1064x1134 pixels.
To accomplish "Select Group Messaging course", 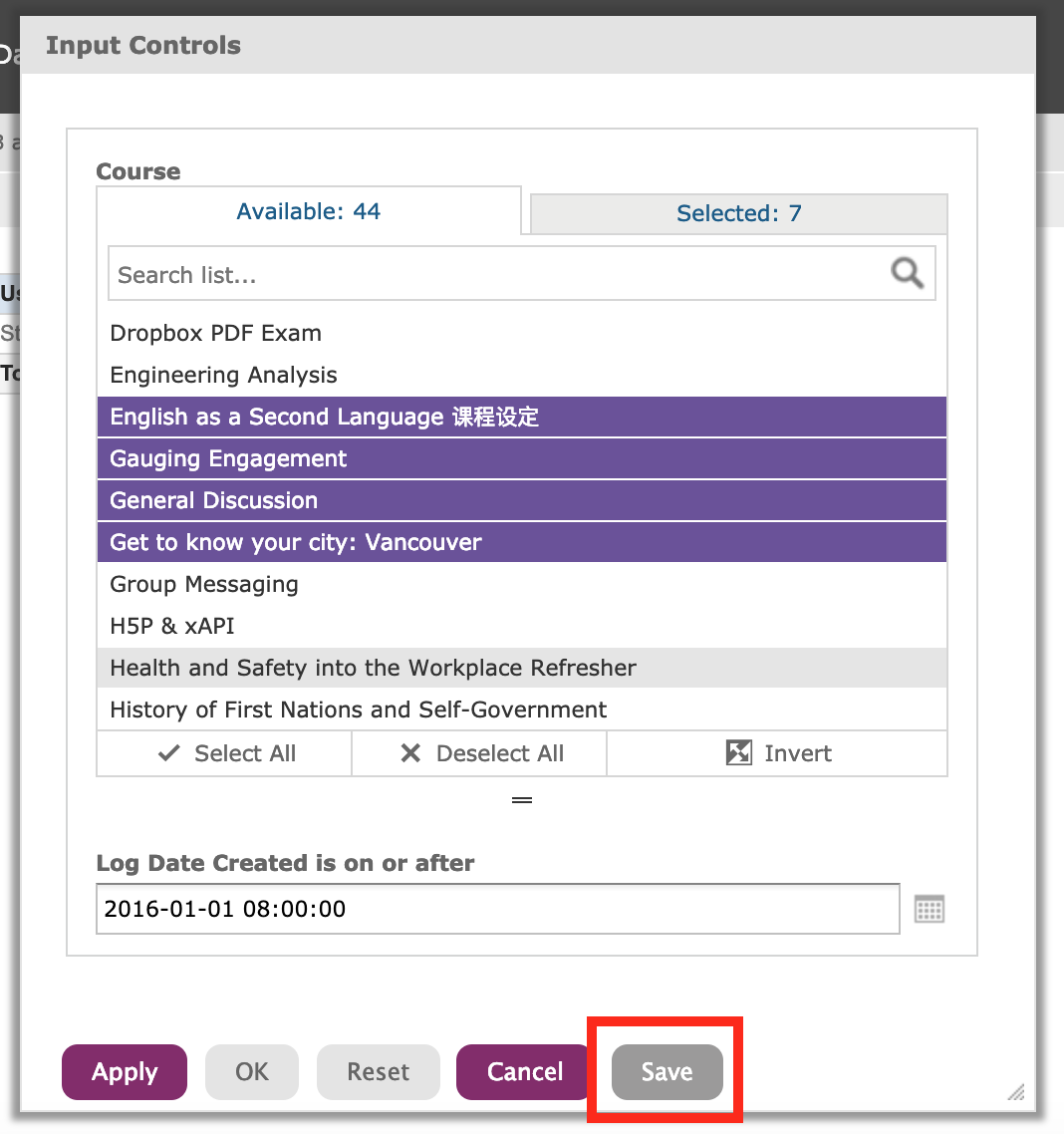I will coord(522,584).
